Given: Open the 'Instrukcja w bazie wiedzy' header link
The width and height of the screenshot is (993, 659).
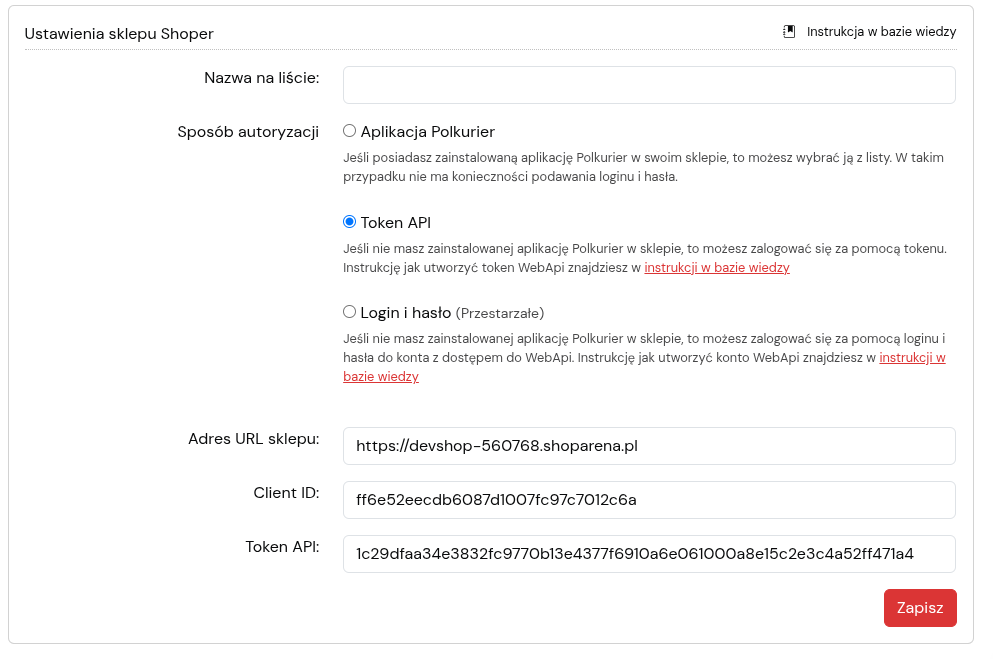Looking at the screenshot, I should click(x=881, y=32).
